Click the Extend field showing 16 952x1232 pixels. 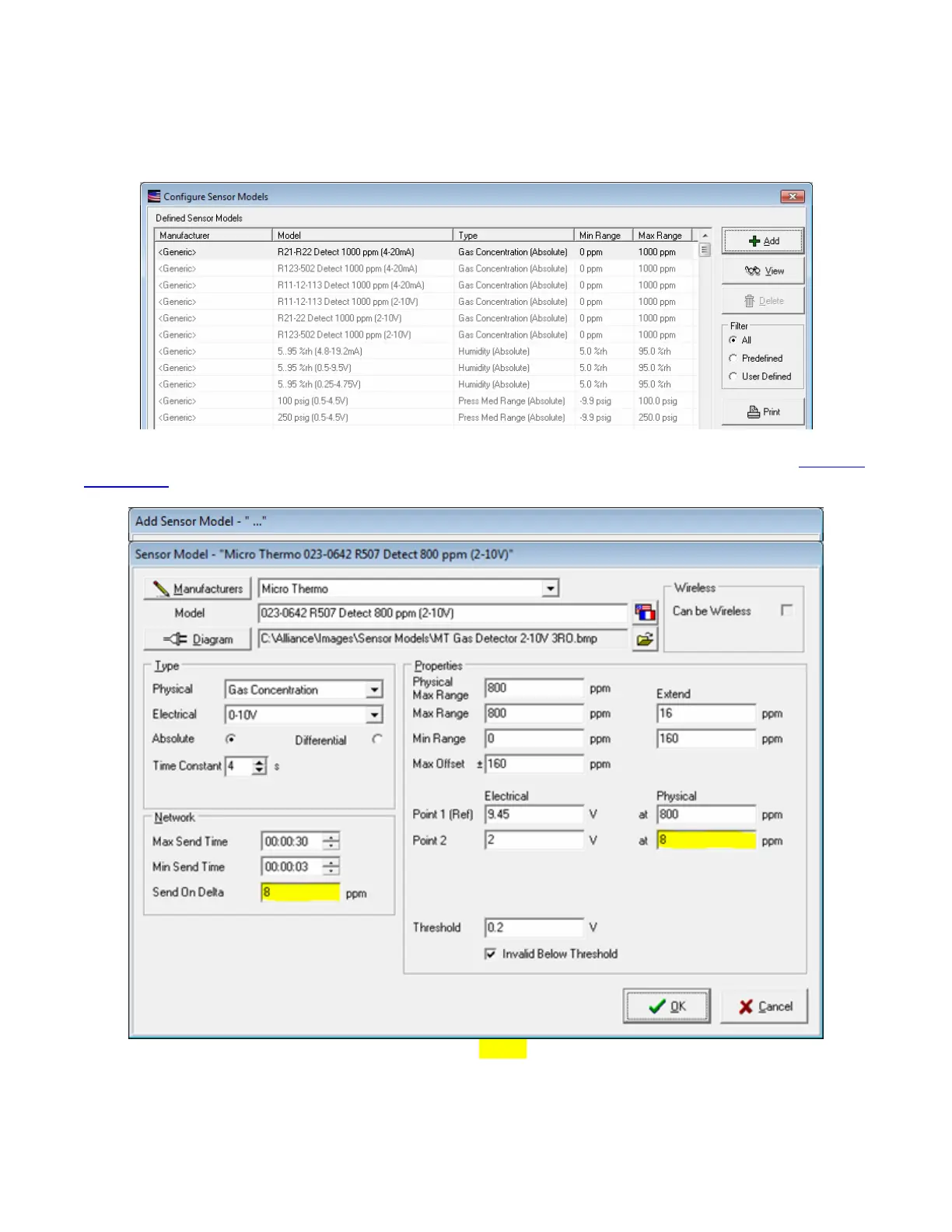click(x=706, y=713)
